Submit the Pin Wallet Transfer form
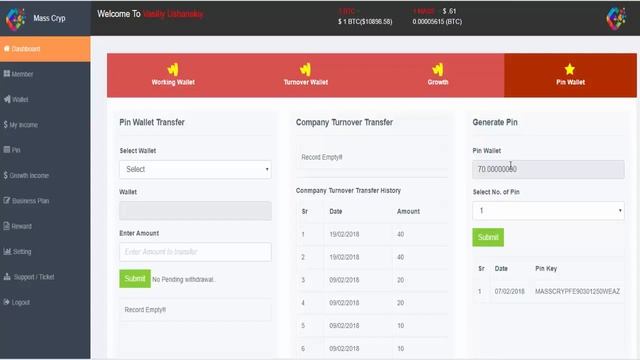This screenshot has height=360, width=640. coord(135,279)
